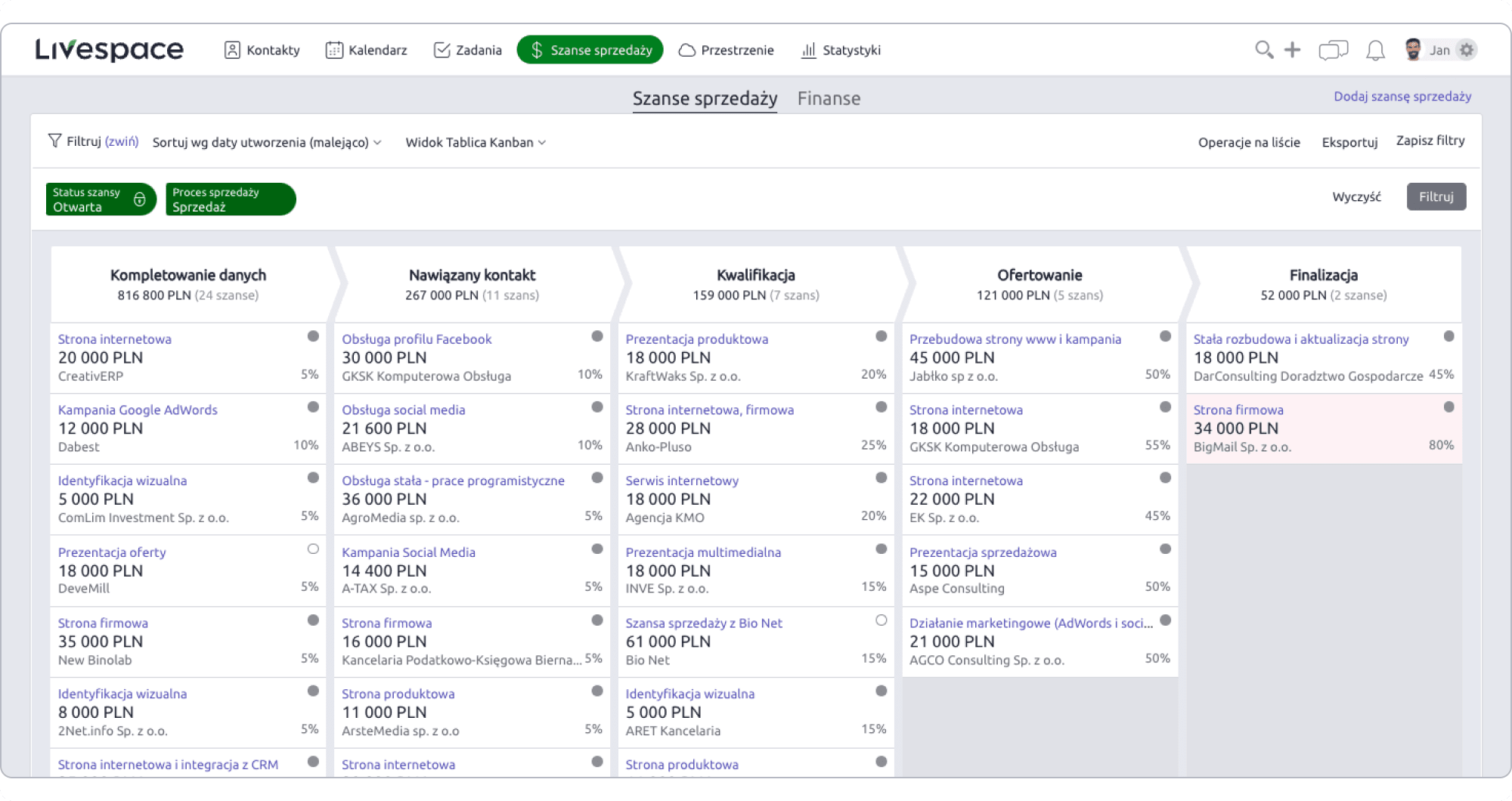
Task: Click Eksportuj
Action: 1349,142
